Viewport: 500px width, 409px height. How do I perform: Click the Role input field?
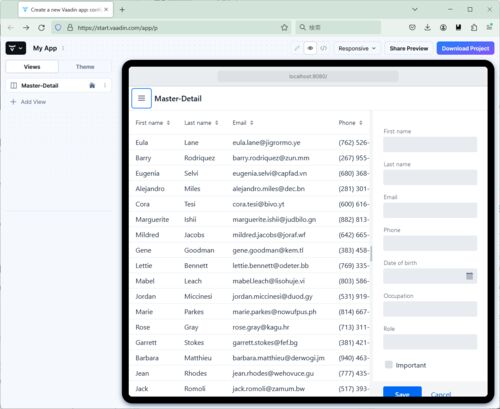click(430, 342)
